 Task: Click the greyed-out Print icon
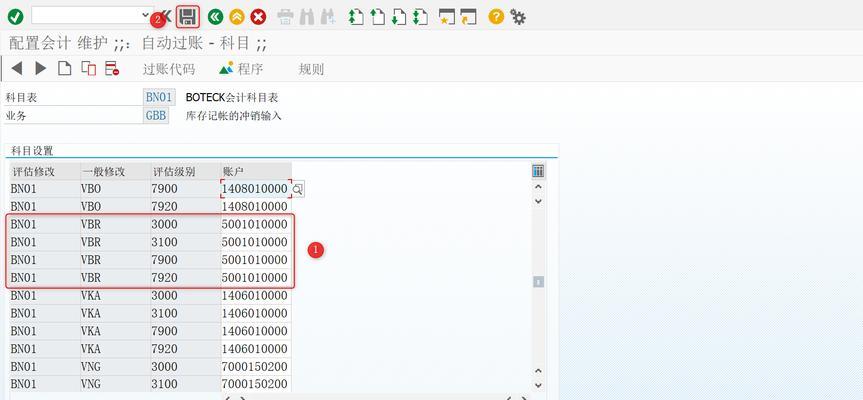coord(286,17)
